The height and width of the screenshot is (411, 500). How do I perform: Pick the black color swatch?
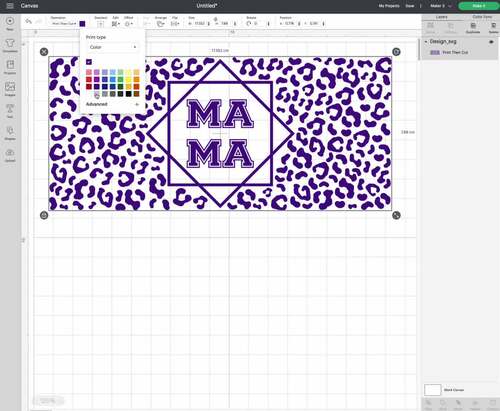click(128, 94)
